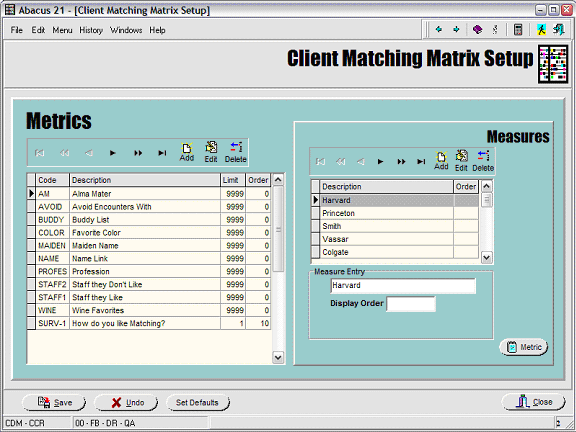Select the SURV-1 row in Metrics
576x432 pixels.
[149, 324]
